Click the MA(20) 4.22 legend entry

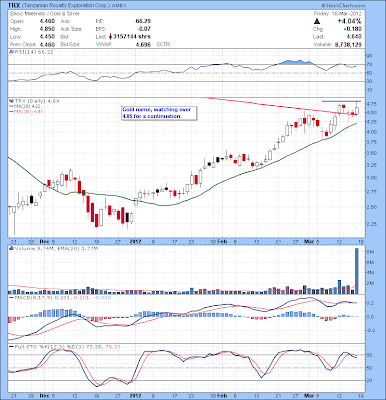click(27, 106)
